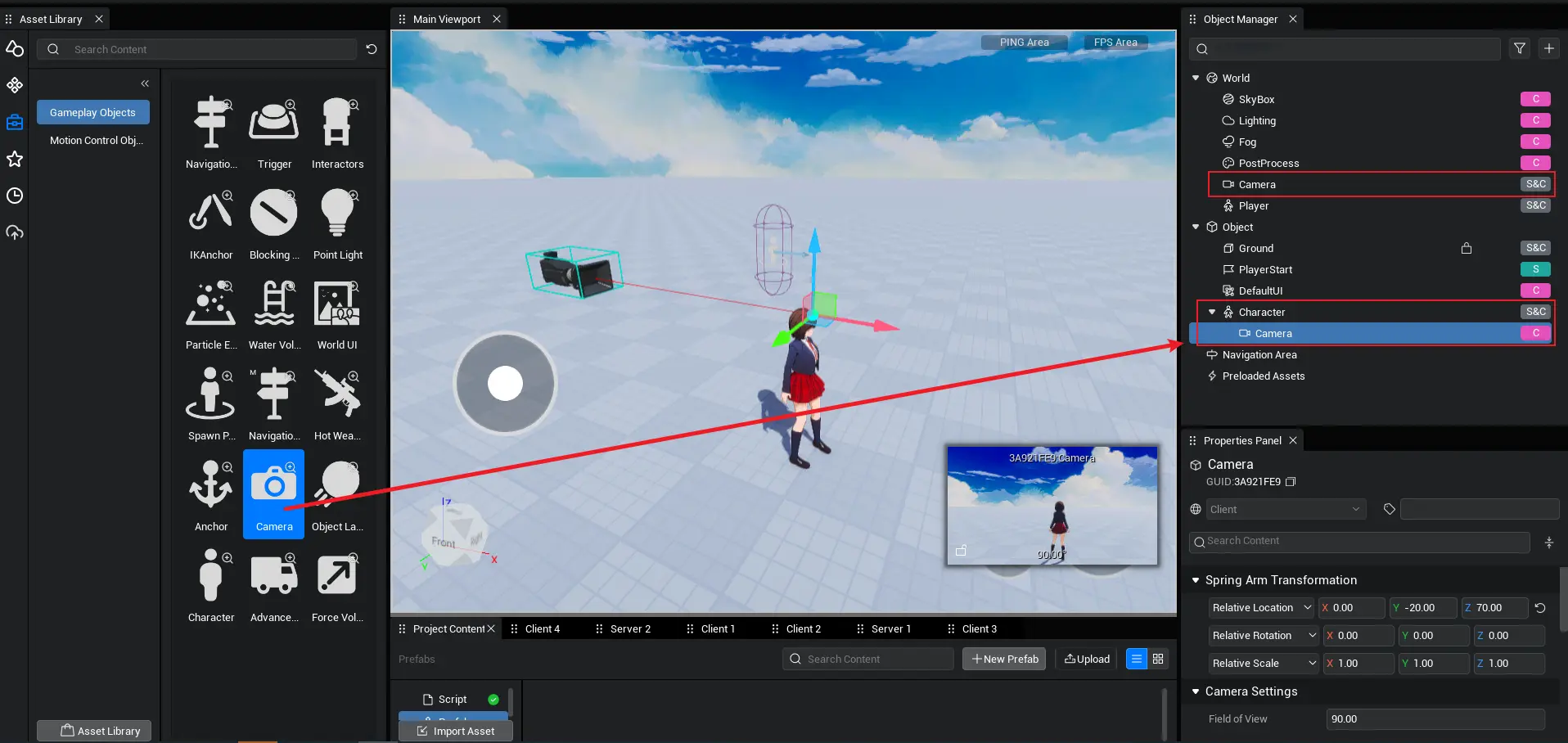Open the Relative Location dropdown

point(1261,608)
